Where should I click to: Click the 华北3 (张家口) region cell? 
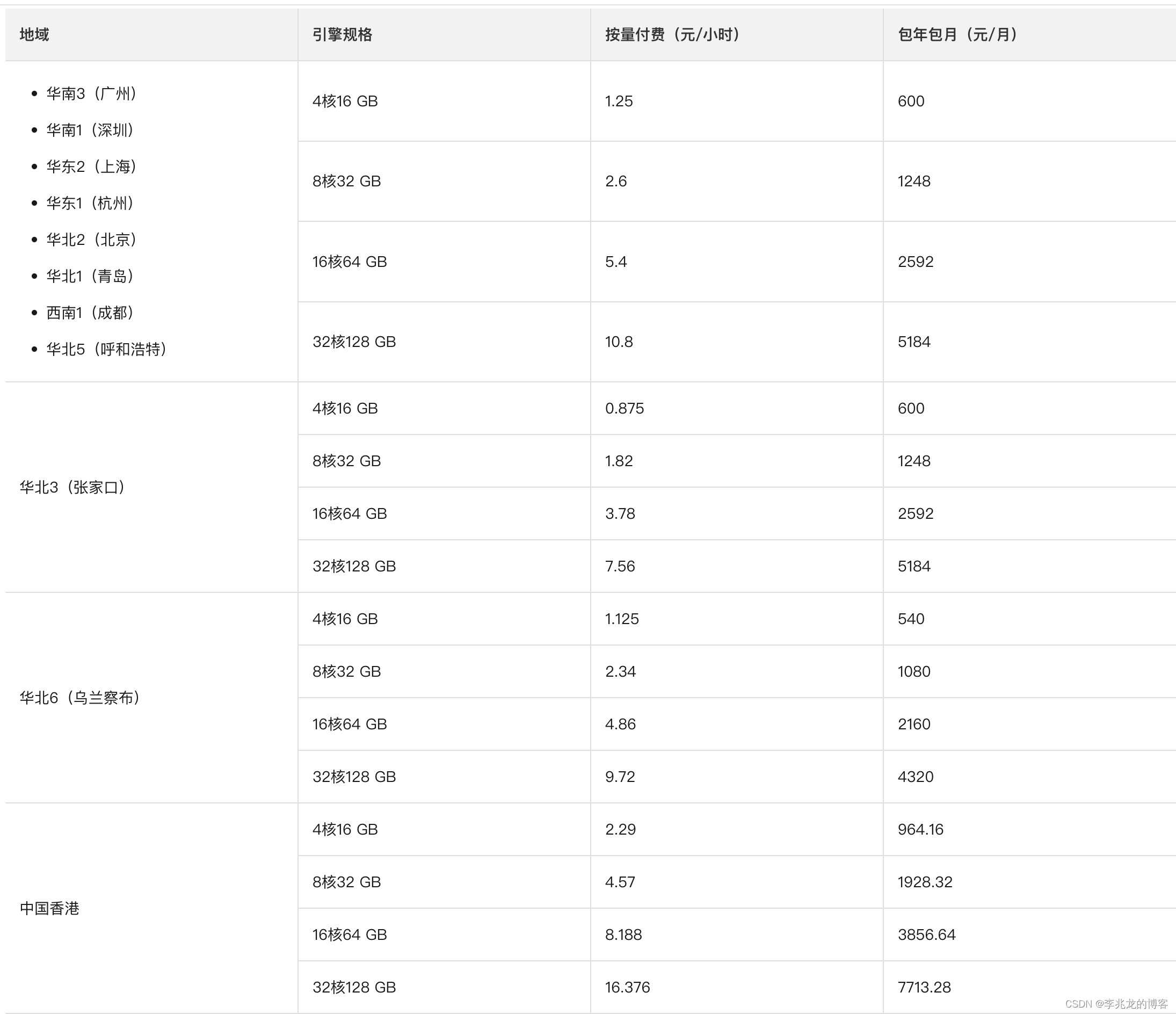[72, 487]
